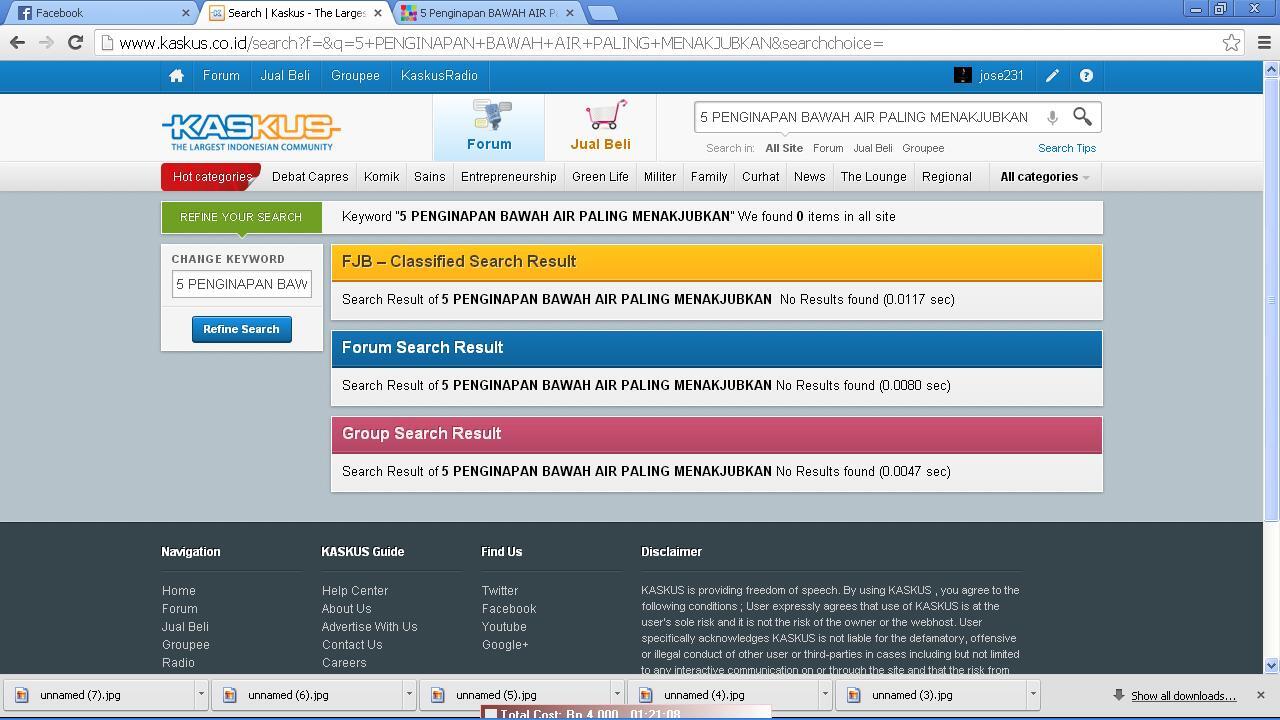This screenshot has height=720, width=1280.
Task: Expand unnamed (4).jpg download options arrow
Action: 825,695
